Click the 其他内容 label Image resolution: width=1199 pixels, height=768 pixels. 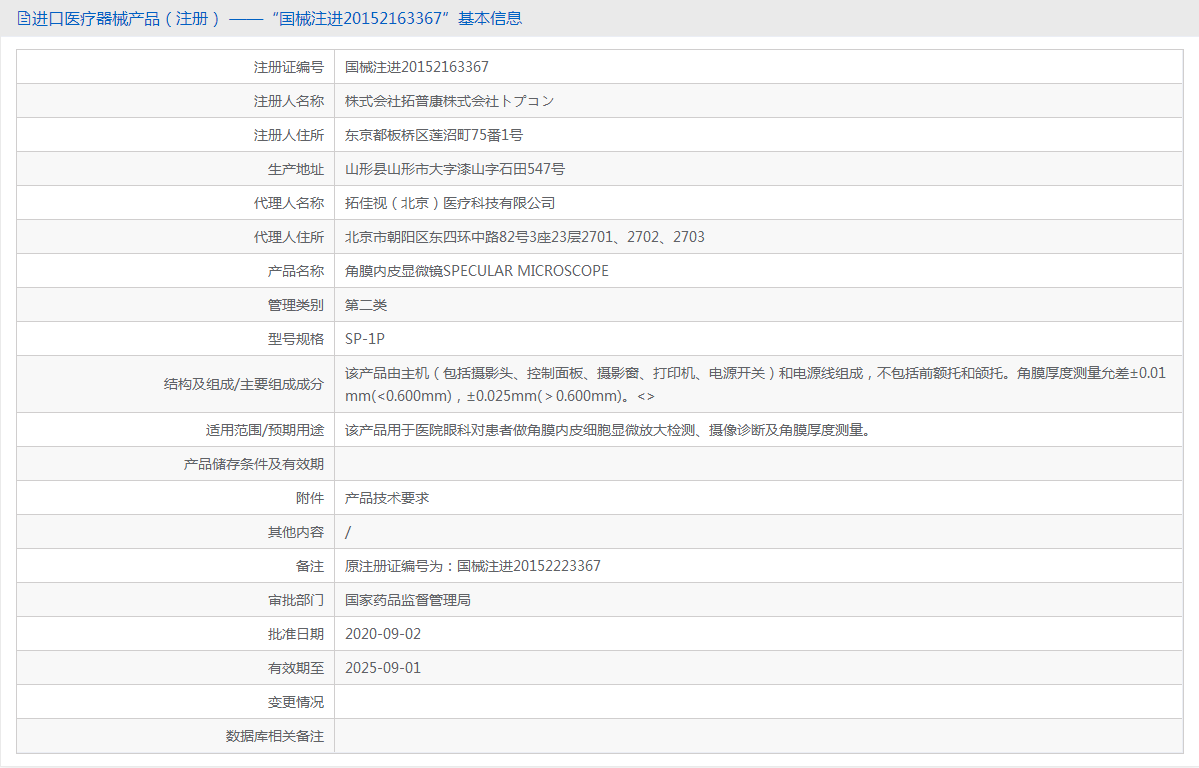(x=295, y=532)
